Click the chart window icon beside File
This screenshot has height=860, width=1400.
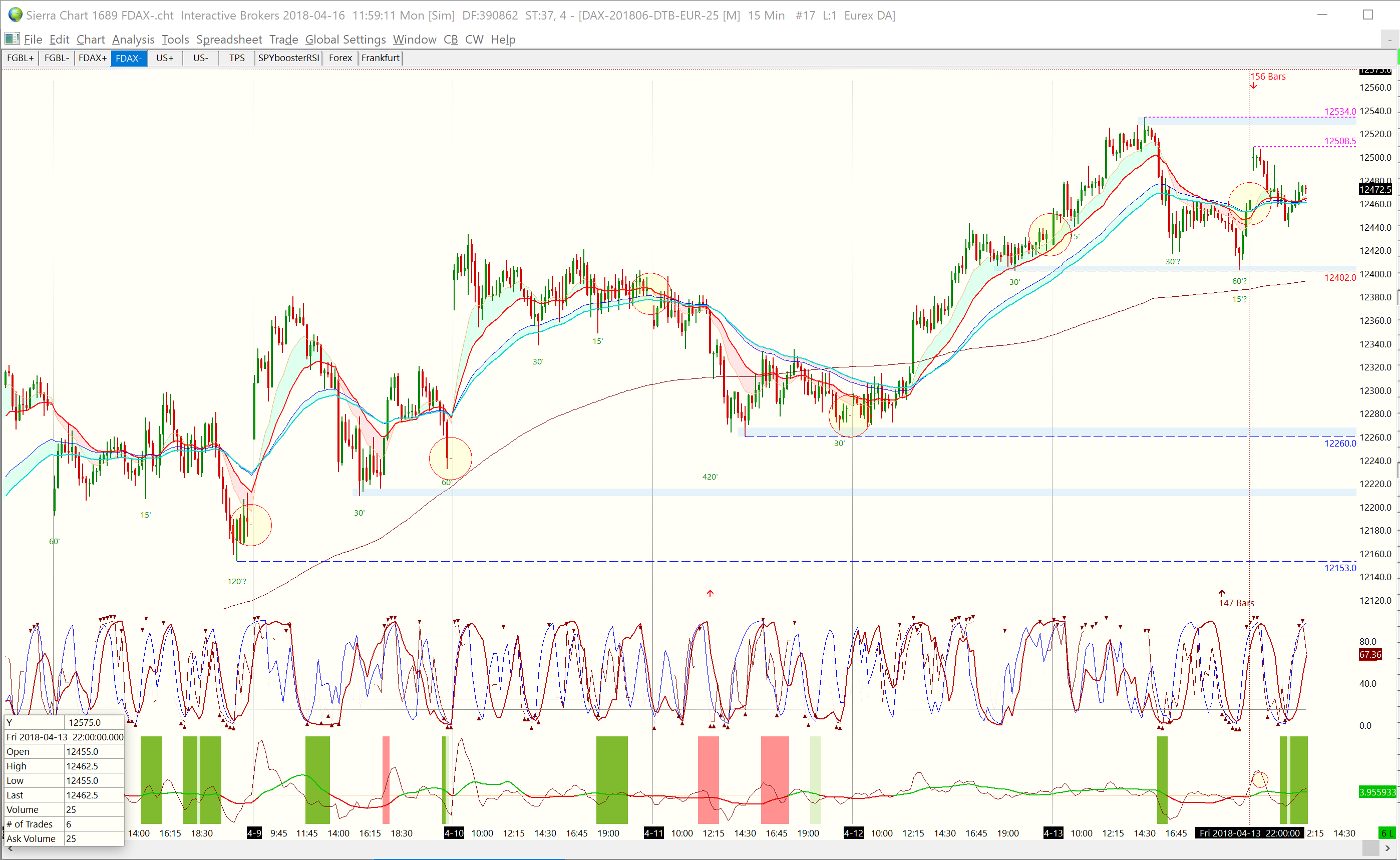pyautogui.click(x=12, y=39)
